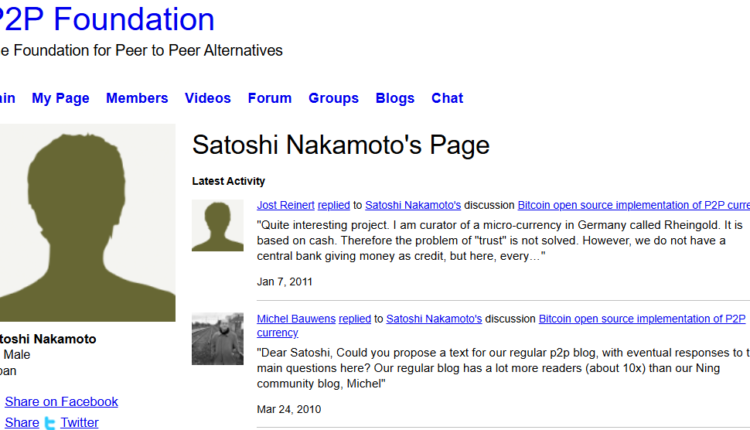750x430 pixels.
Task: Click the Twitter bird icon
Action: 50,423
